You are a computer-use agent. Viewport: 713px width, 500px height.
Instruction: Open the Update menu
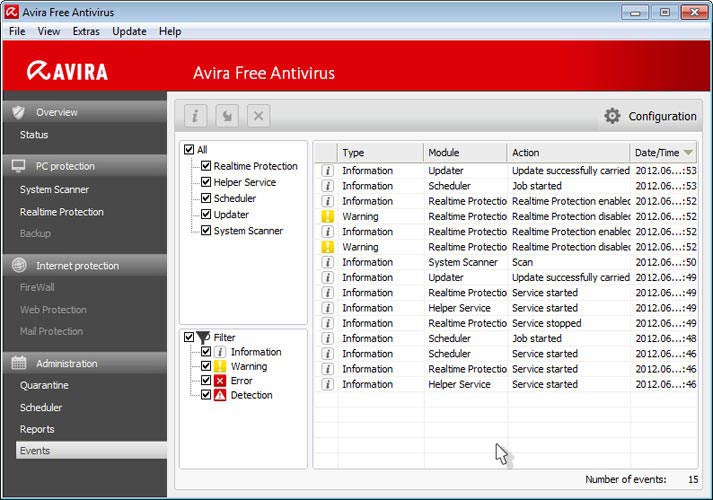pyautogui.click(x=129, y=31)
